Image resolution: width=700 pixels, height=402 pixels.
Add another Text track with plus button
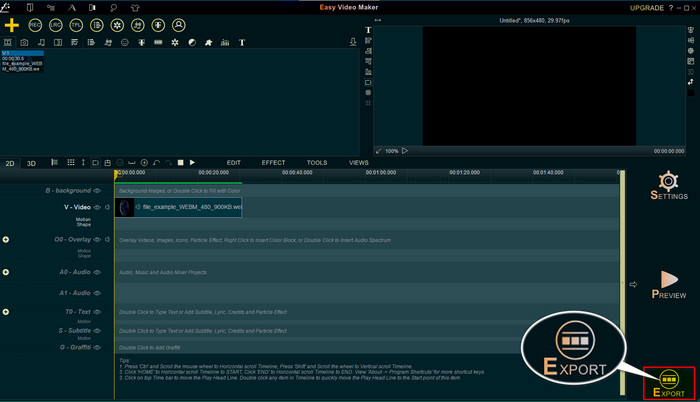(x=6, y=312)
